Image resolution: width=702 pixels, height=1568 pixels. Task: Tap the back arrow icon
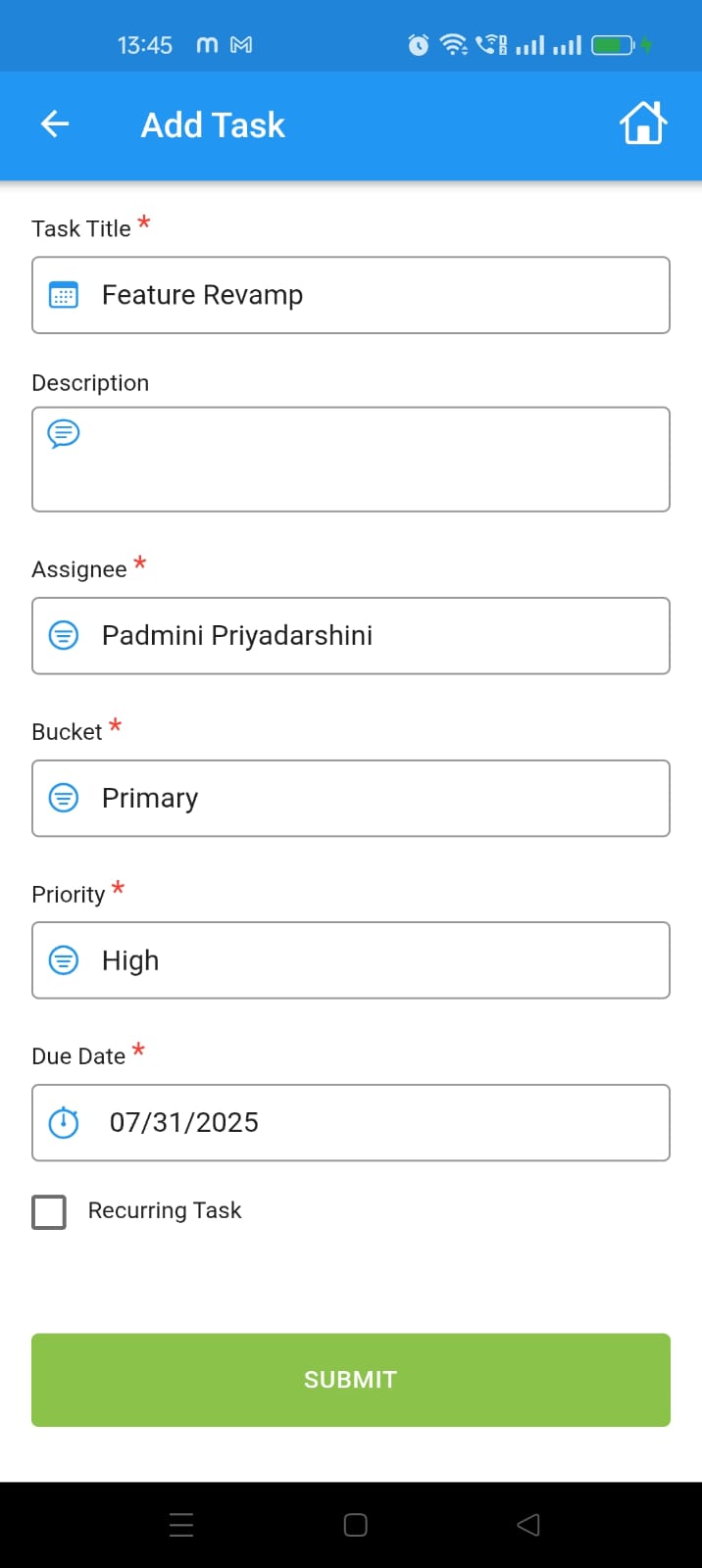click(55, 124)
